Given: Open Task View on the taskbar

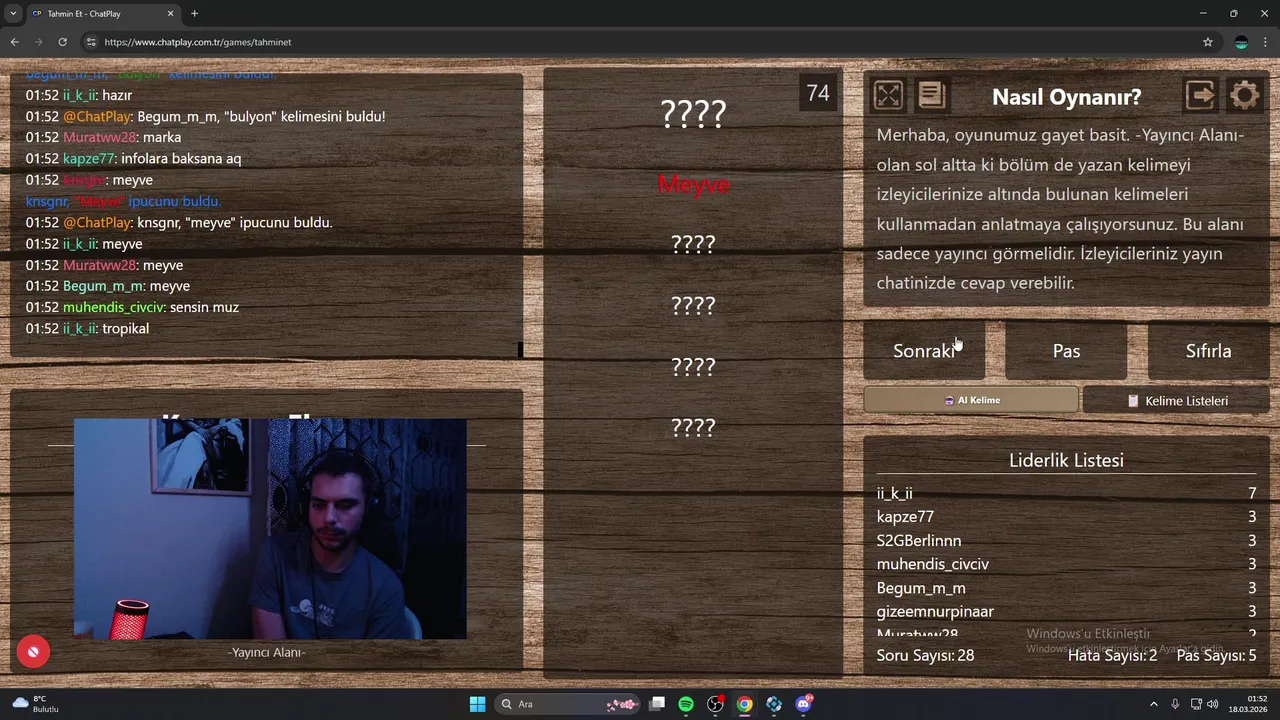Looking at the screenshot, I should [657, 704].
